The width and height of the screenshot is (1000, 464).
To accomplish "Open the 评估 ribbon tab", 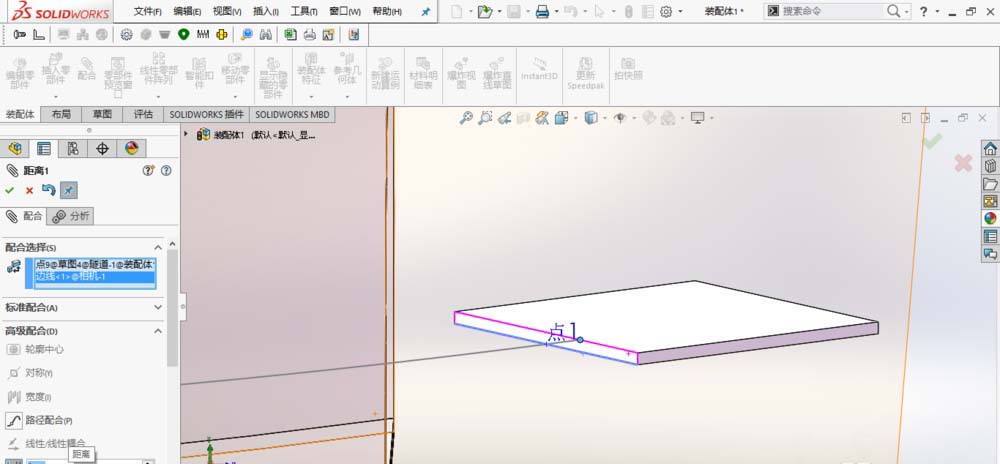I will click(143, 114).
